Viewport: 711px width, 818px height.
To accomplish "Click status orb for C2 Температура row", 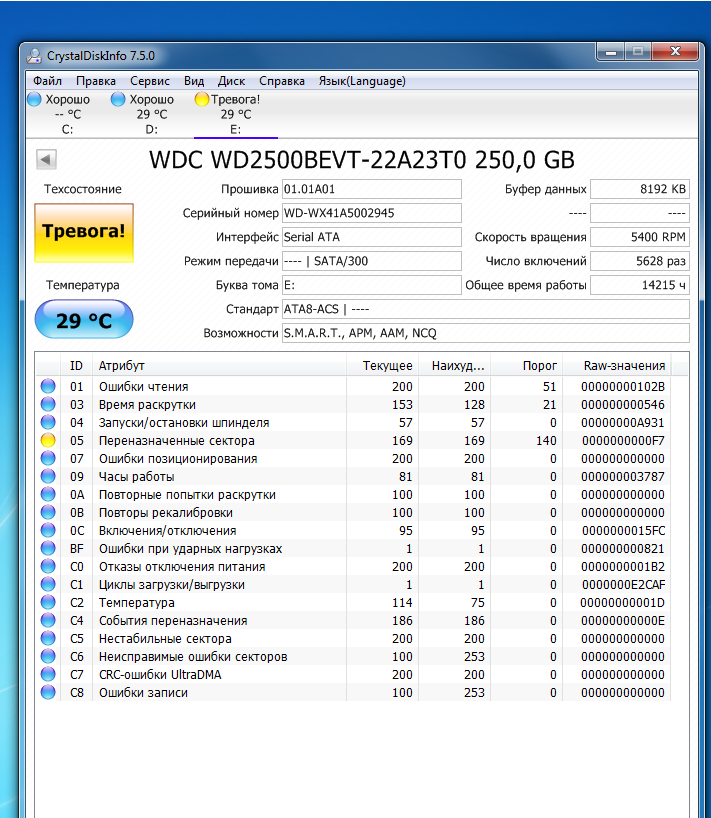I will [48, 602].
